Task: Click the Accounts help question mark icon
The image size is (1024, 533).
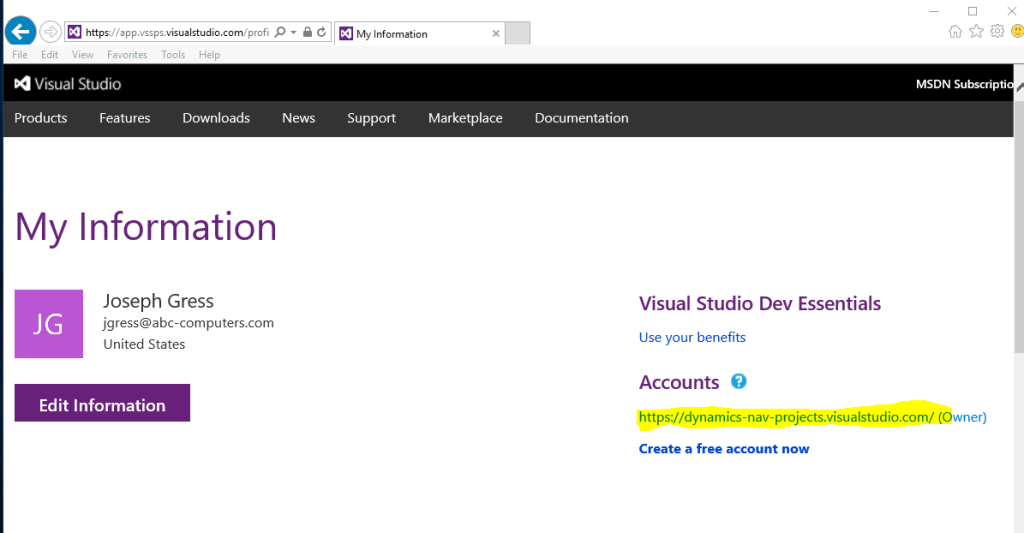Action: pos(739,381)
